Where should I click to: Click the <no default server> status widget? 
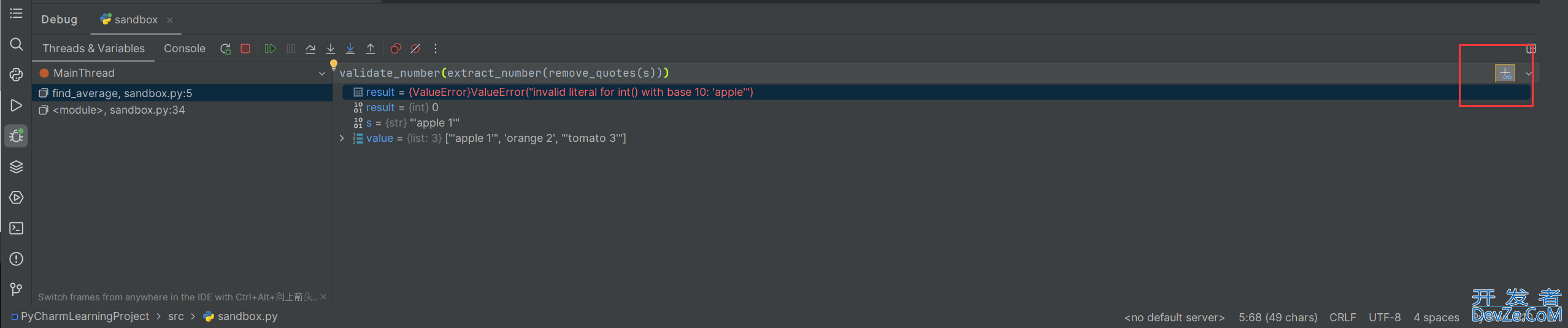1174,318
